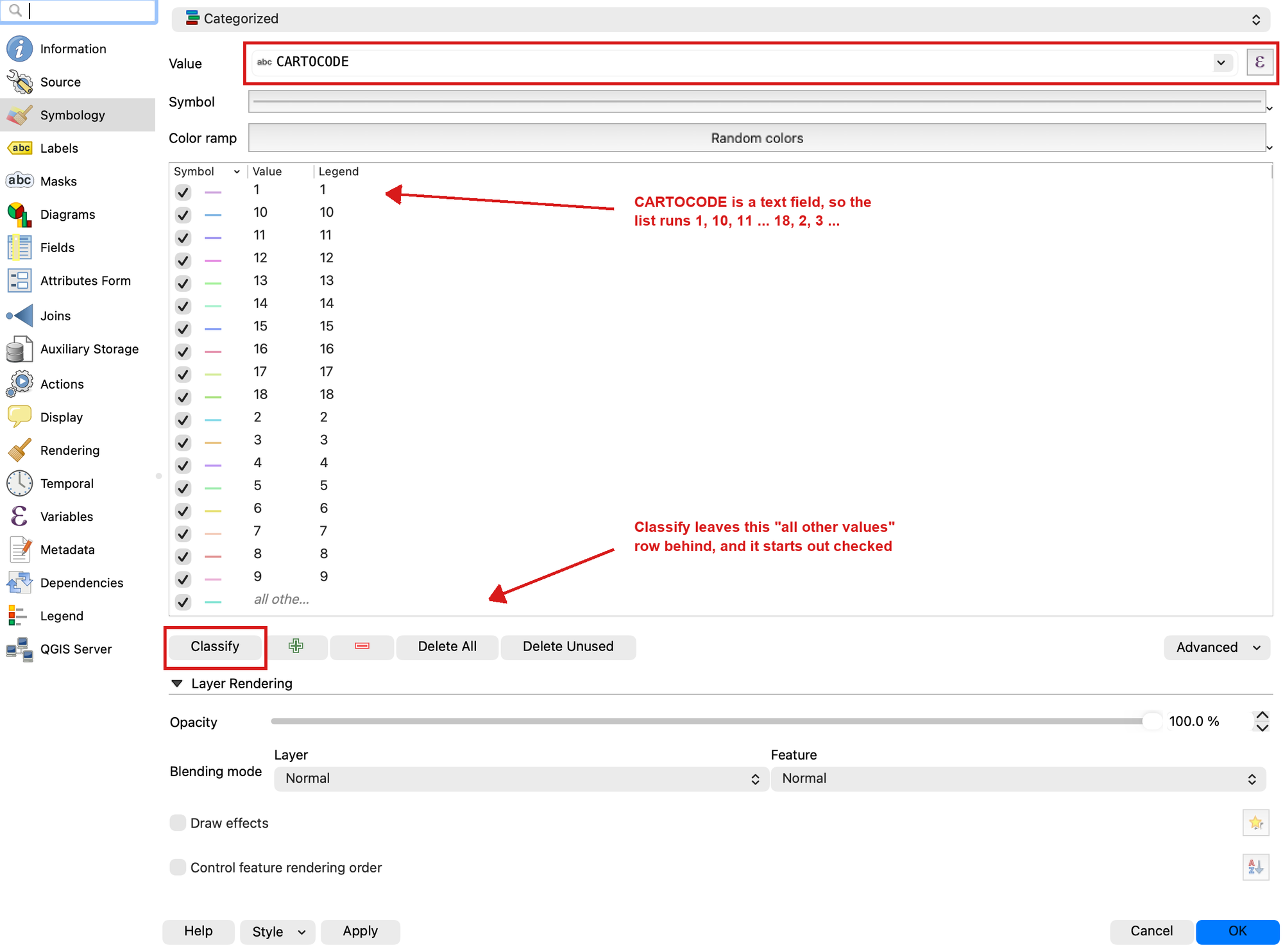Image resolution: width=1283 pixels, height=952 pixels.
Task: Select the Labels abc icon
Action: pos(19,148)
